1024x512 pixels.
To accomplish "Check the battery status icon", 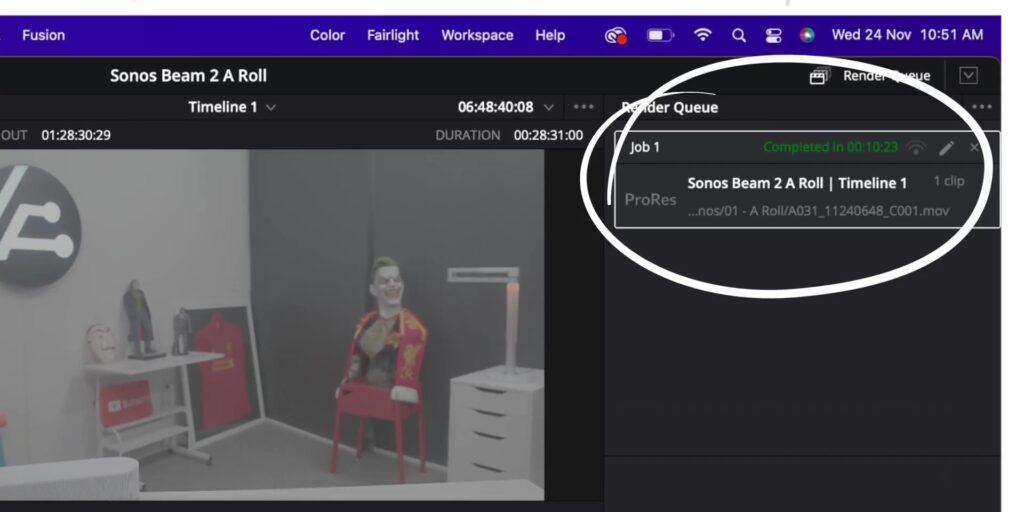I will point(660,35).
